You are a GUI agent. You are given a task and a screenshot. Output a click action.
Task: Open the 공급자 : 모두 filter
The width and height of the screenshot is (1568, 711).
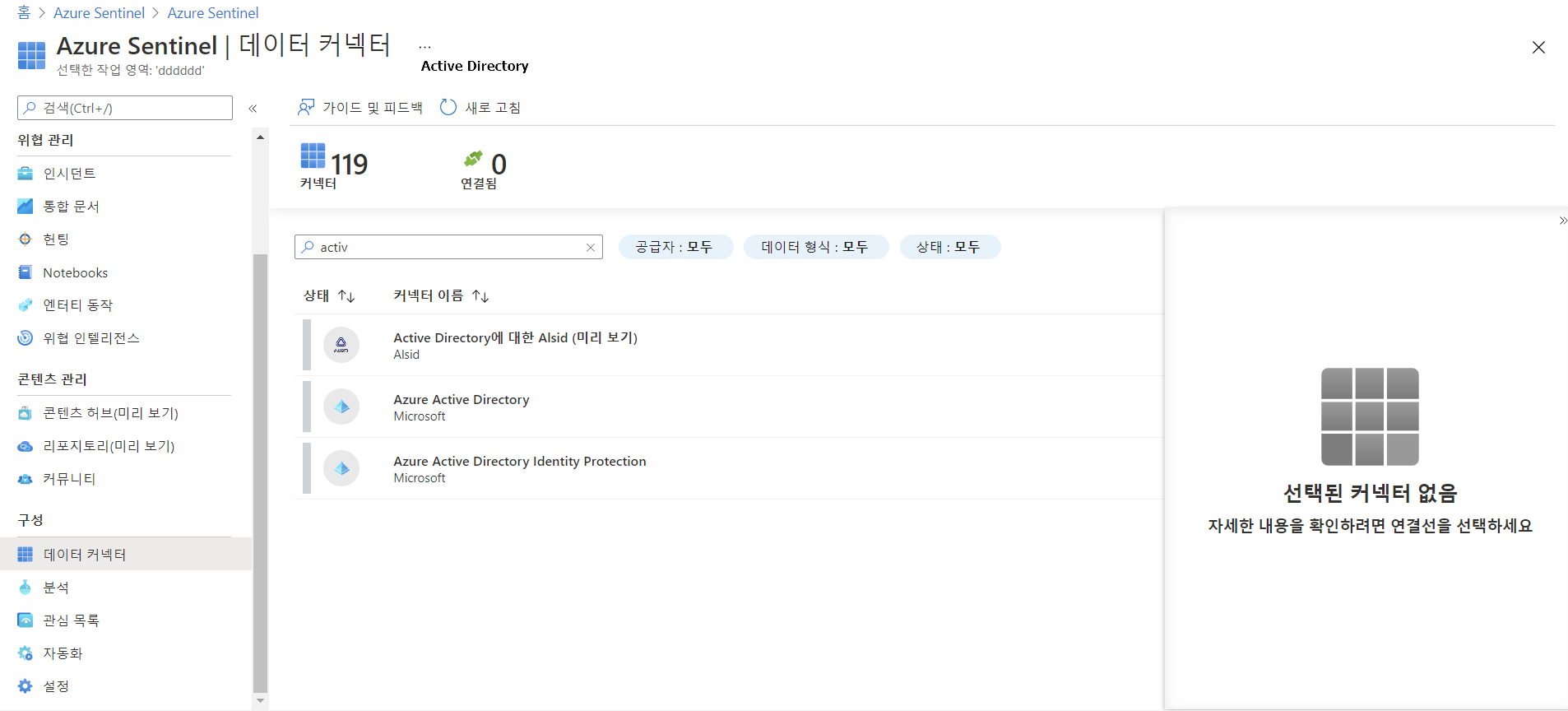click(x=675, y=247)
